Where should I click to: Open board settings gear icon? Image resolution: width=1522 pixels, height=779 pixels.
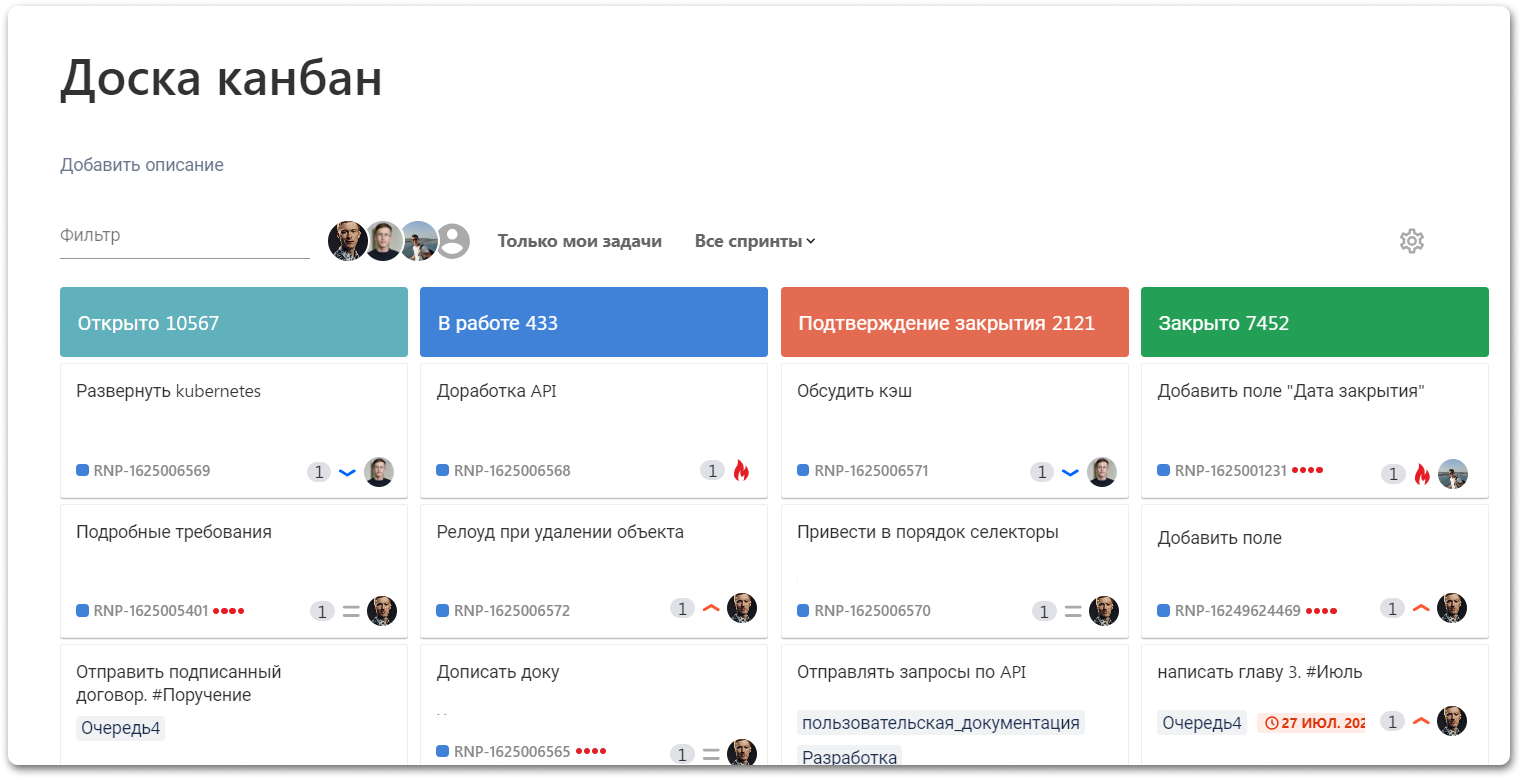coord(1411,241)
